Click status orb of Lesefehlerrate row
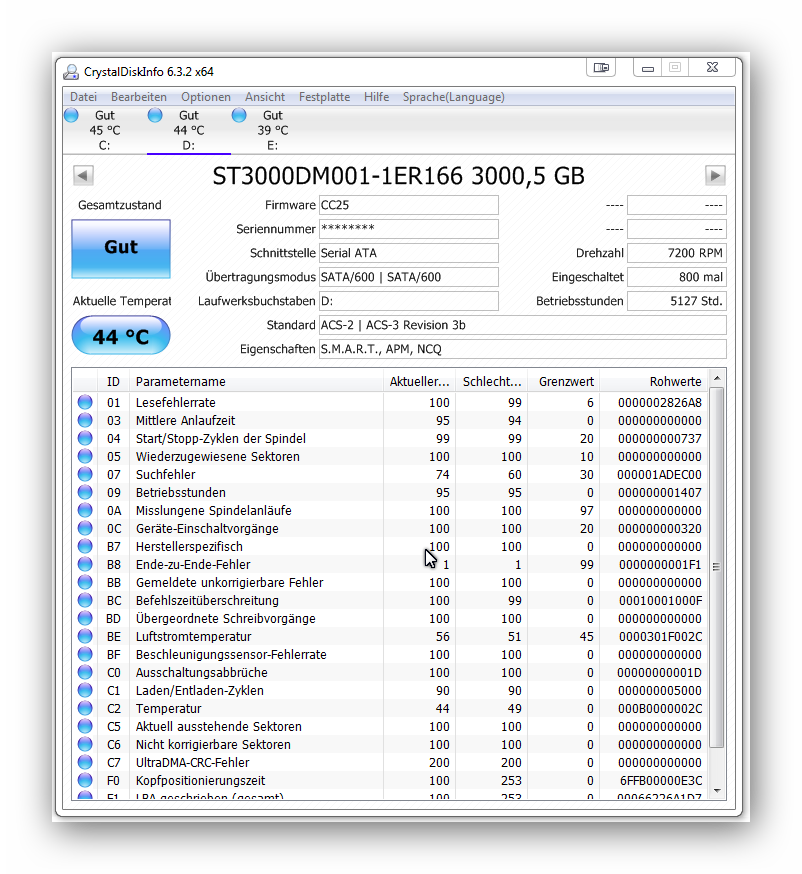802x874 pixels. pyautogui.click(x=85, y=402)
